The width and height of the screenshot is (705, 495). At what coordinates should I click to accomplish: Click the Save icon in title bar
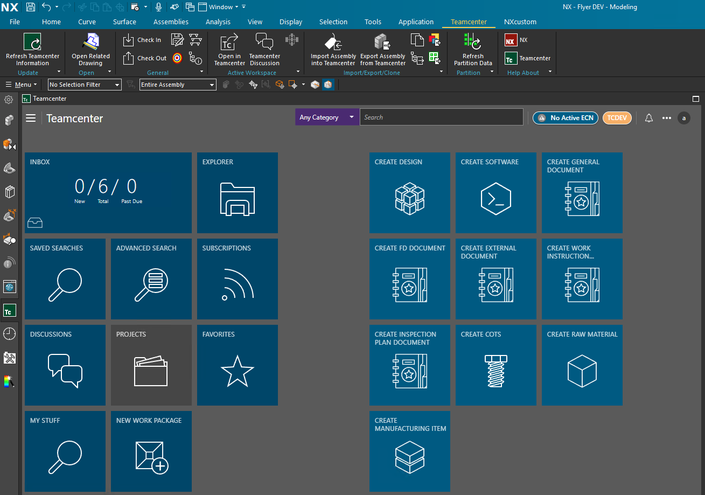30,7
